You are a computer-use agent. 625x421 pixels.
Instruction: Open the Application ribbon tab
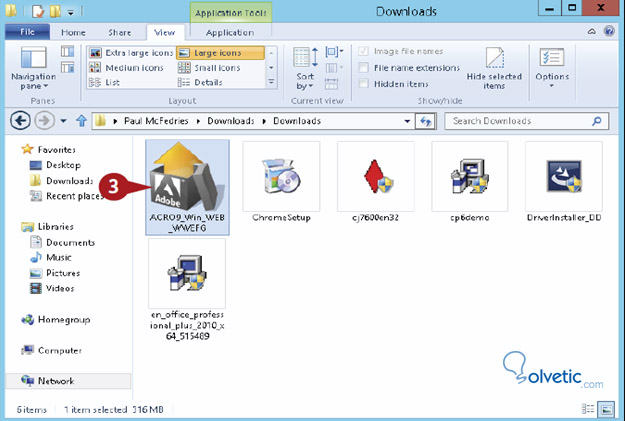point(230,32)
